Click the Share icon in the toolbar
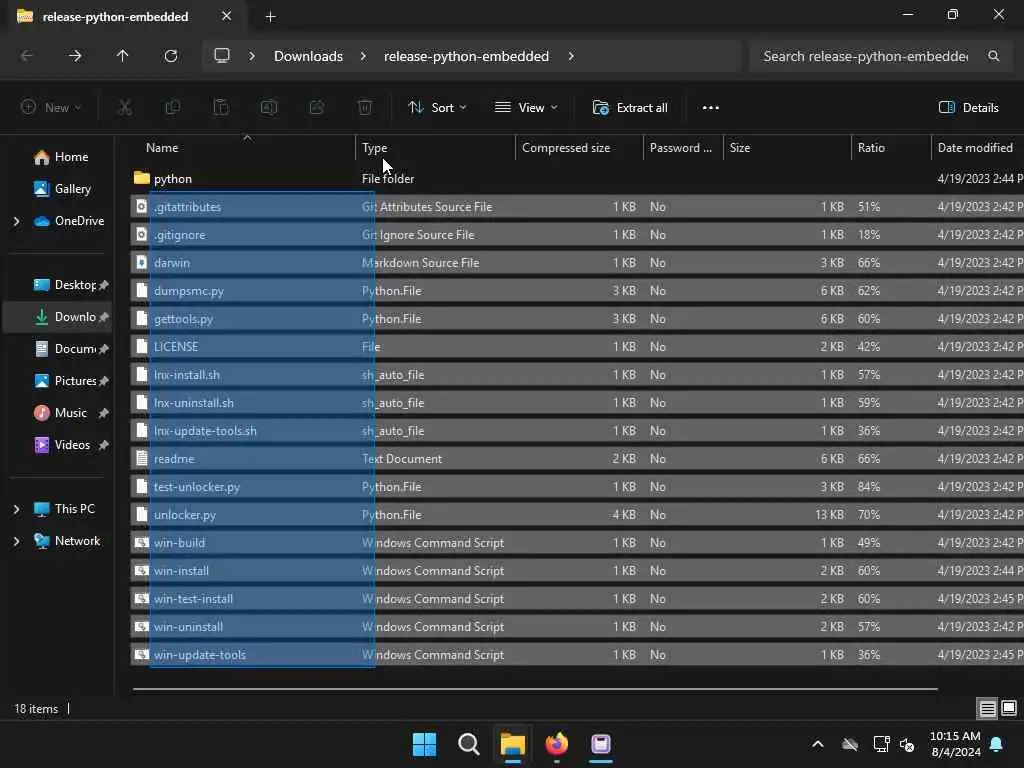1024x768 pixels. 317,108
